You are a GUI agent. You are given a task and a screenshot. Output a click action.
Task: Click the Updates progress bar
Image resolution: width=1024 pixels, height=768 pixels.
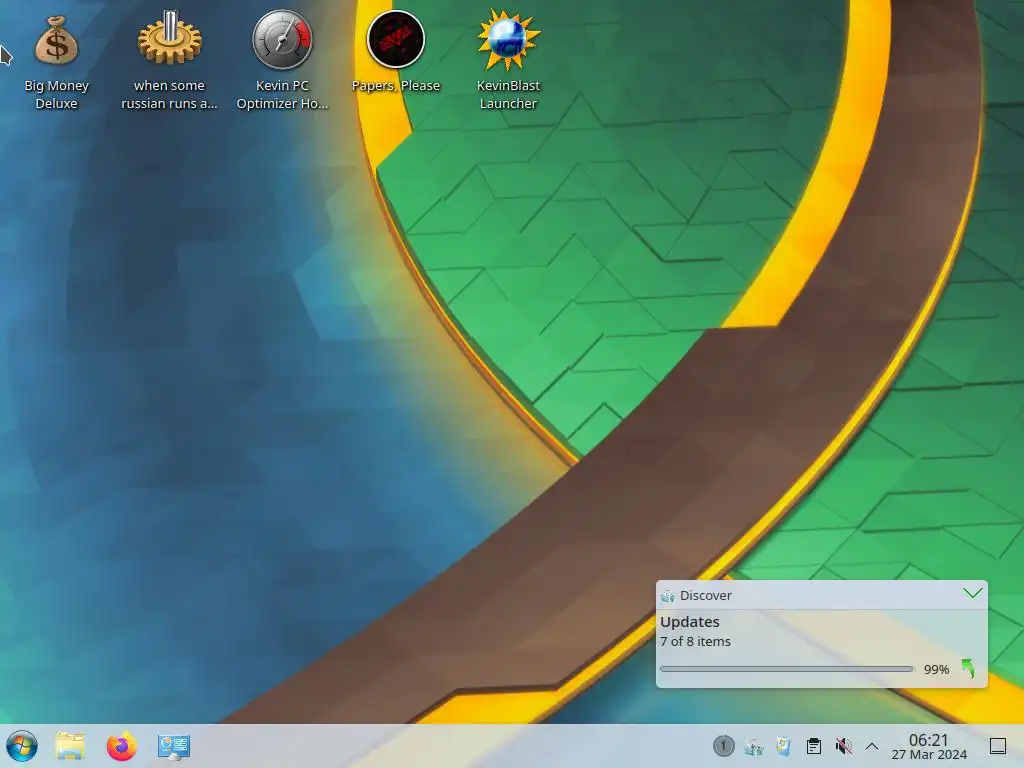[x=787, y=669]
